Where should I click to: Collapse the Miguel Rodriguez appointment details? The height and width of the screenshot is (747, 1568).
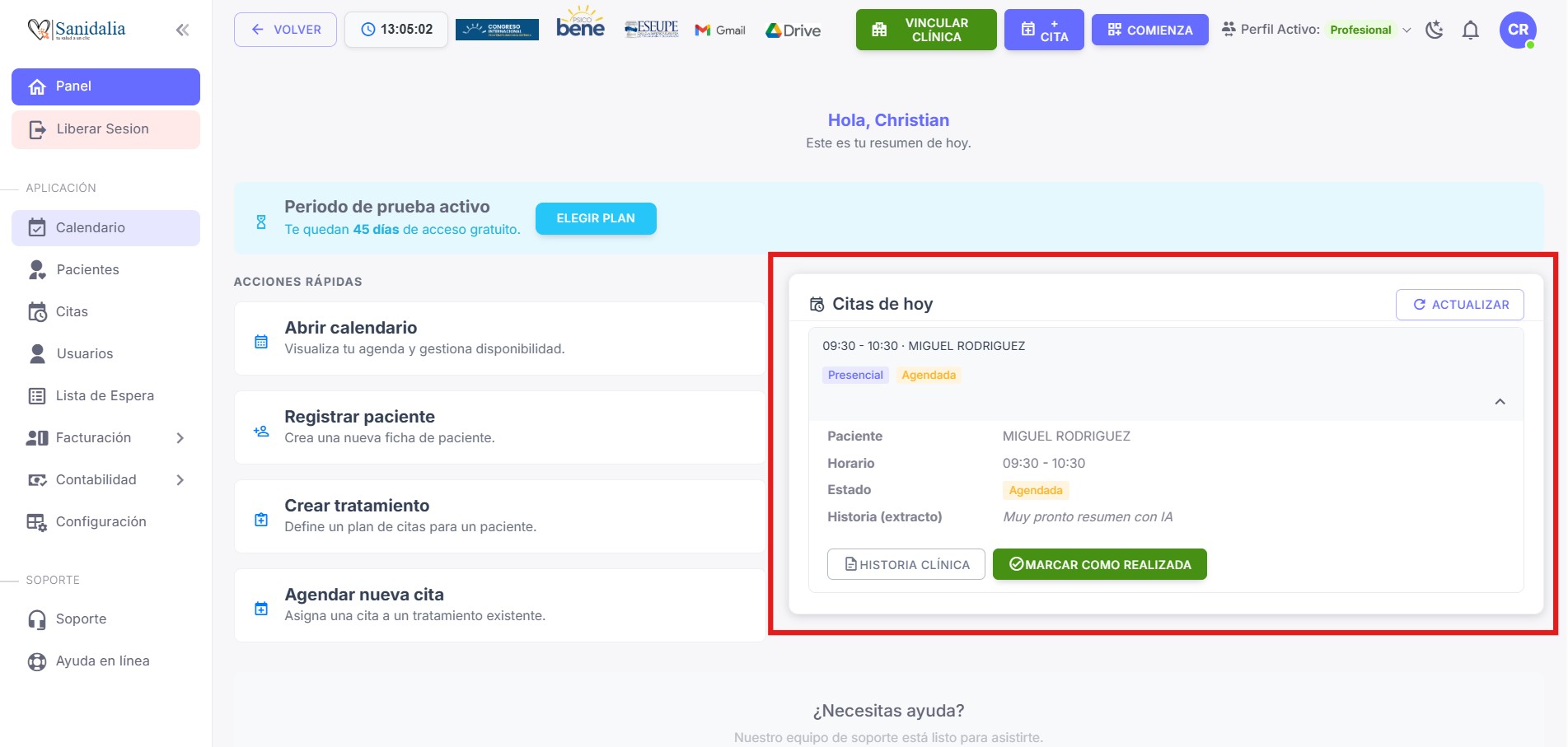(1500, 402)
